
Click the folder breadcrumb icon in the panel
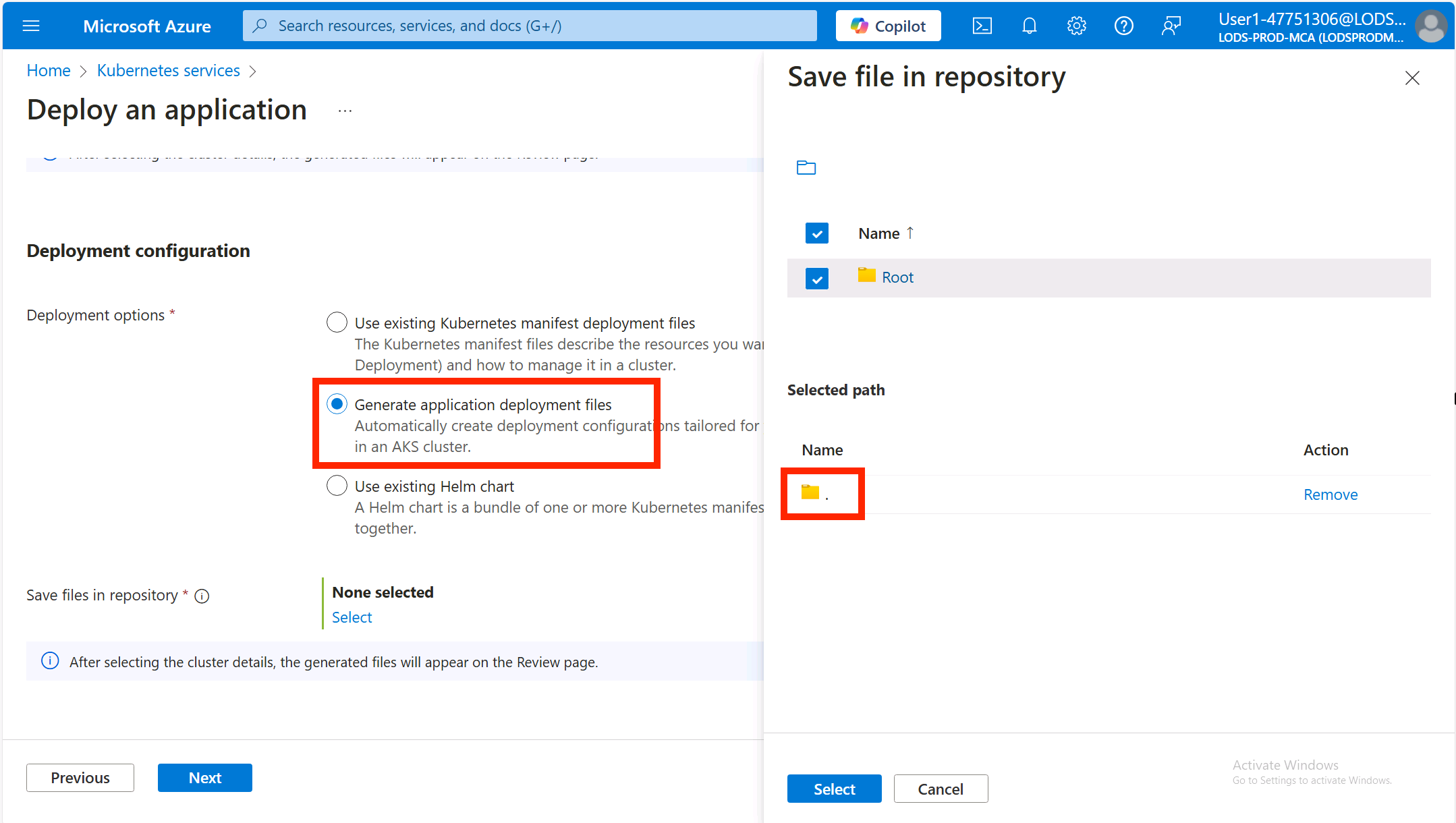[806, 167]
